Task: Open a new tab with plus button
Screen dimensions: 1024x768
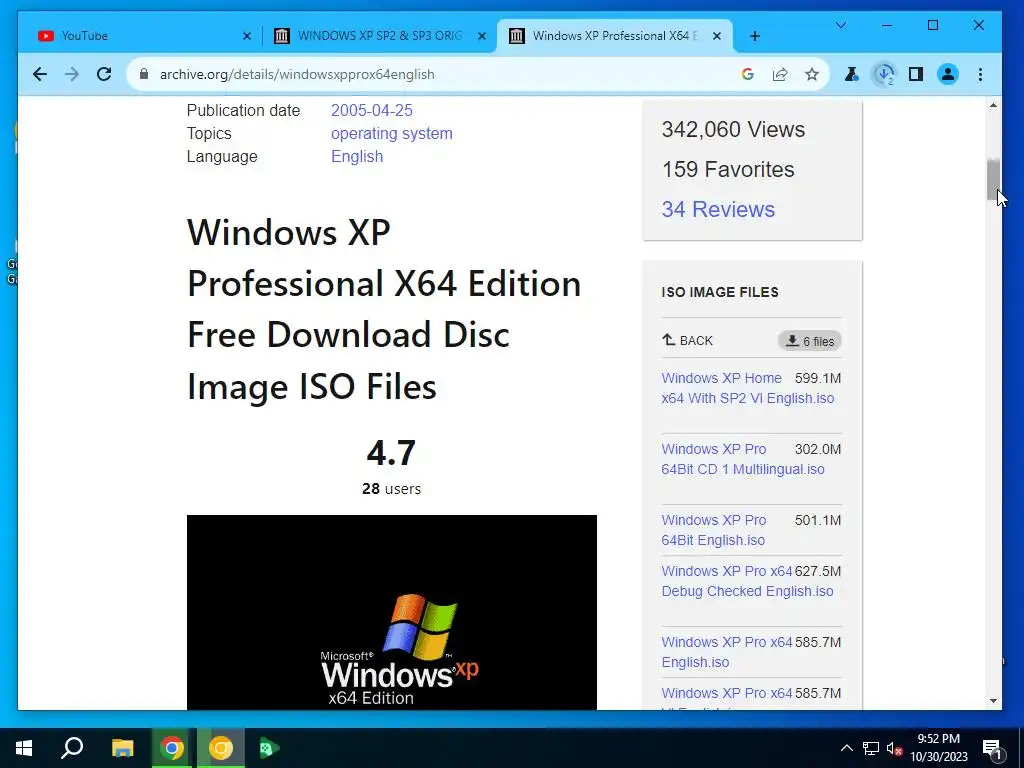Action: pyautogui.click(x=755, y=36)
